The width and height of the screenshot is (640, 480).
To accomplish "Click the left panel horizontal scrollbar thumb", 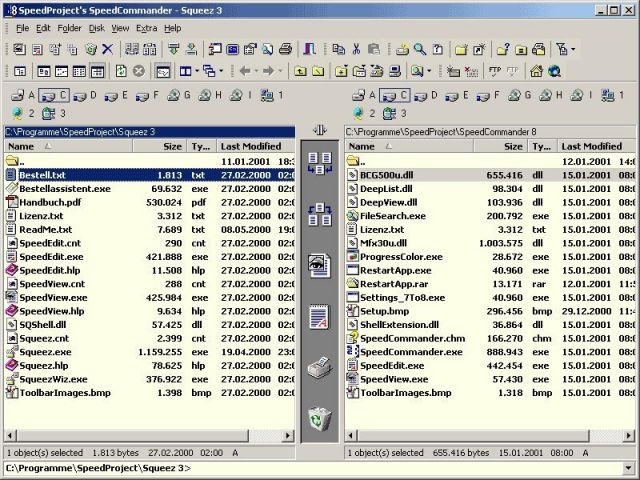I will coord(133,436).
